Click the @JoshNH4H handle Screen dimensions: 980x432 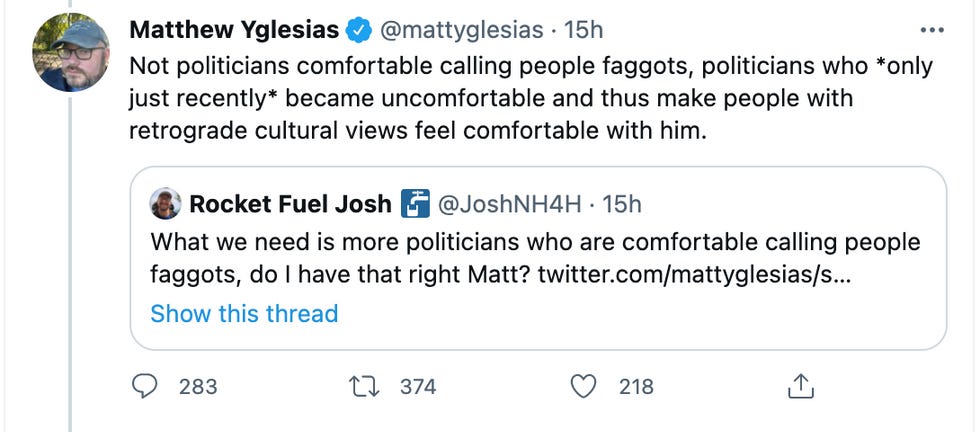[508, 204]
